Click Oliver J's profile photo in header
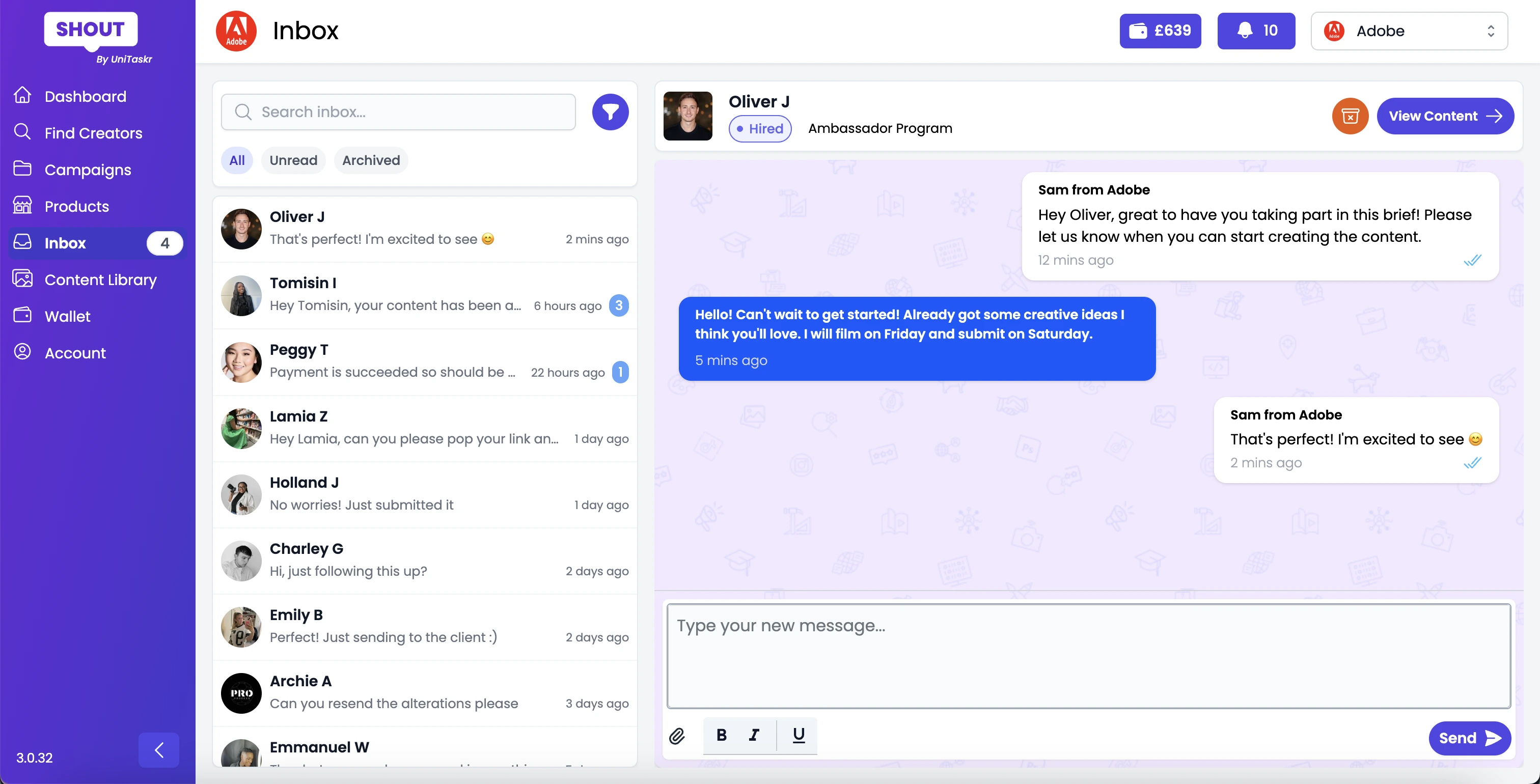The height and width of the screenshot is (784, 1540). pos(687,116)
